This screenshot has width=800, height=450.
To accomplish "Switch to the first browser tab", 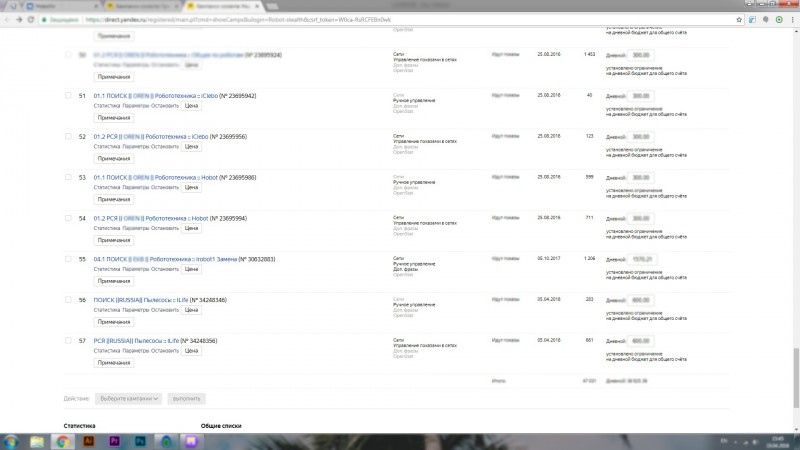I will (x=62, y=6).
